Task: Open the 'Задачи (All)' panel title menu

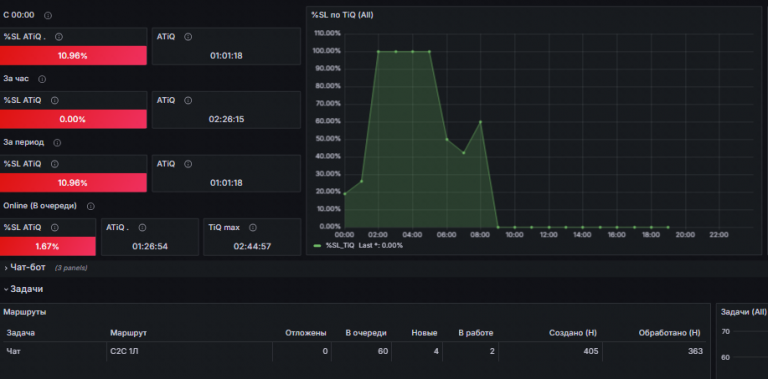Action: 743,312
